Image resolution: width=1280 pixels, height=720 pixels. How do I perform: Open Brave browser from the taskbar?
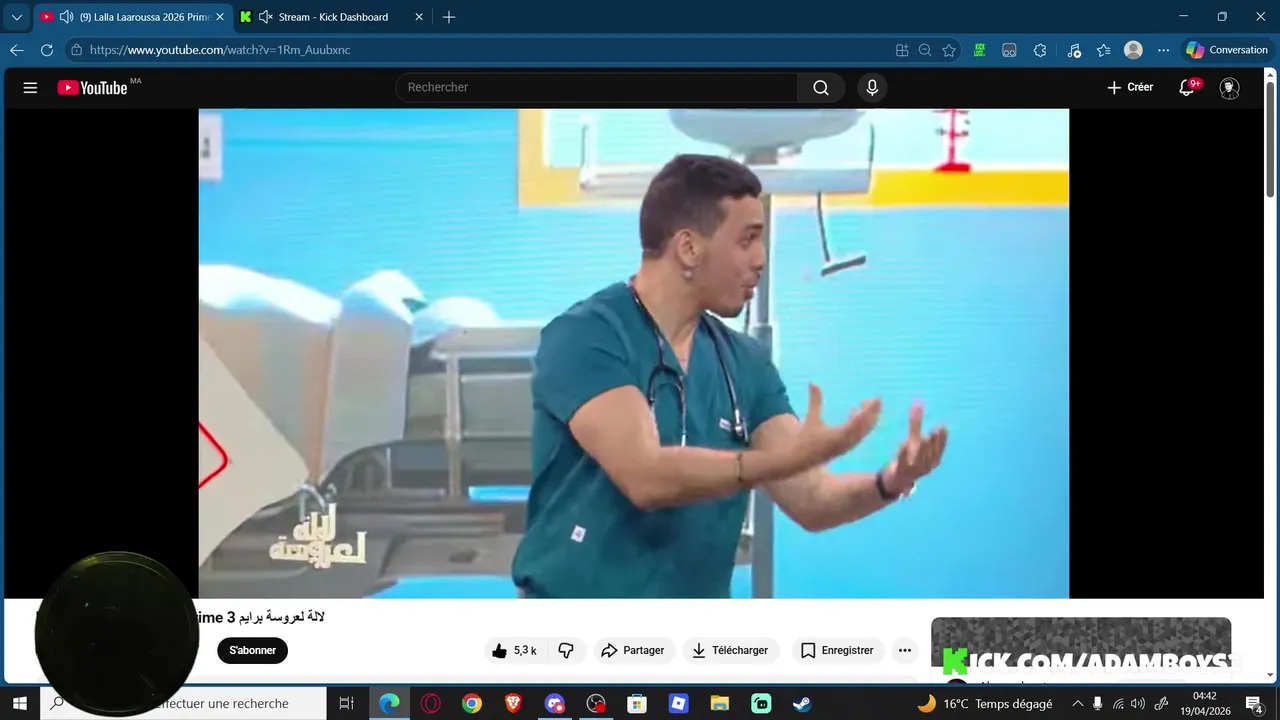click(x=513, y=704)
